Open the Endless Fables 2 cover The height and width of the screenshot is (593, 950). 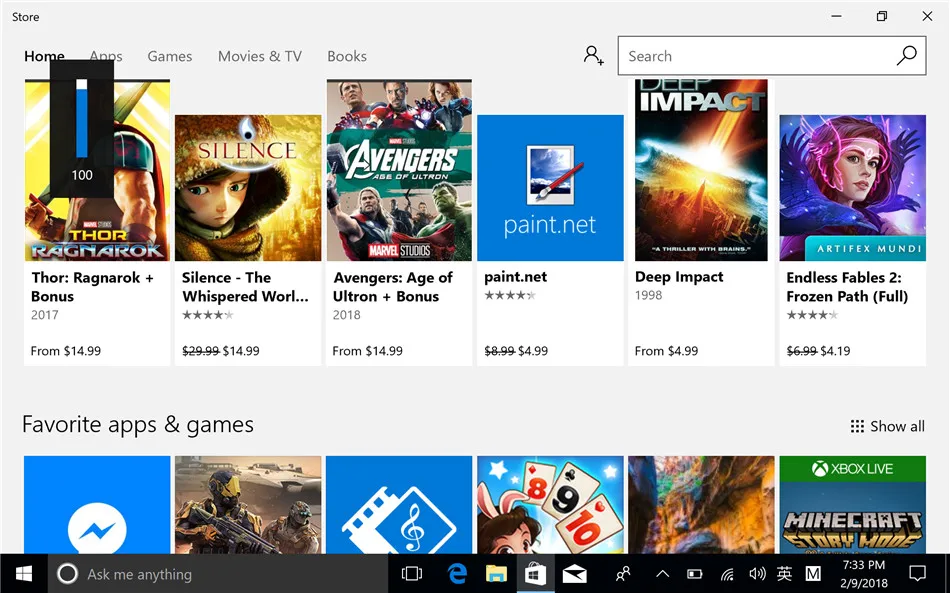pos(852,188)
